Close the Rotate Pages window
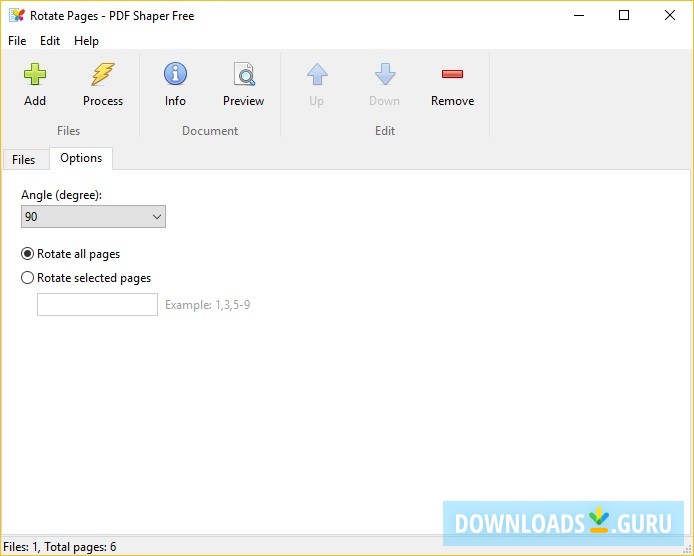This screenshot has width=694, height=556. point(670,15)
